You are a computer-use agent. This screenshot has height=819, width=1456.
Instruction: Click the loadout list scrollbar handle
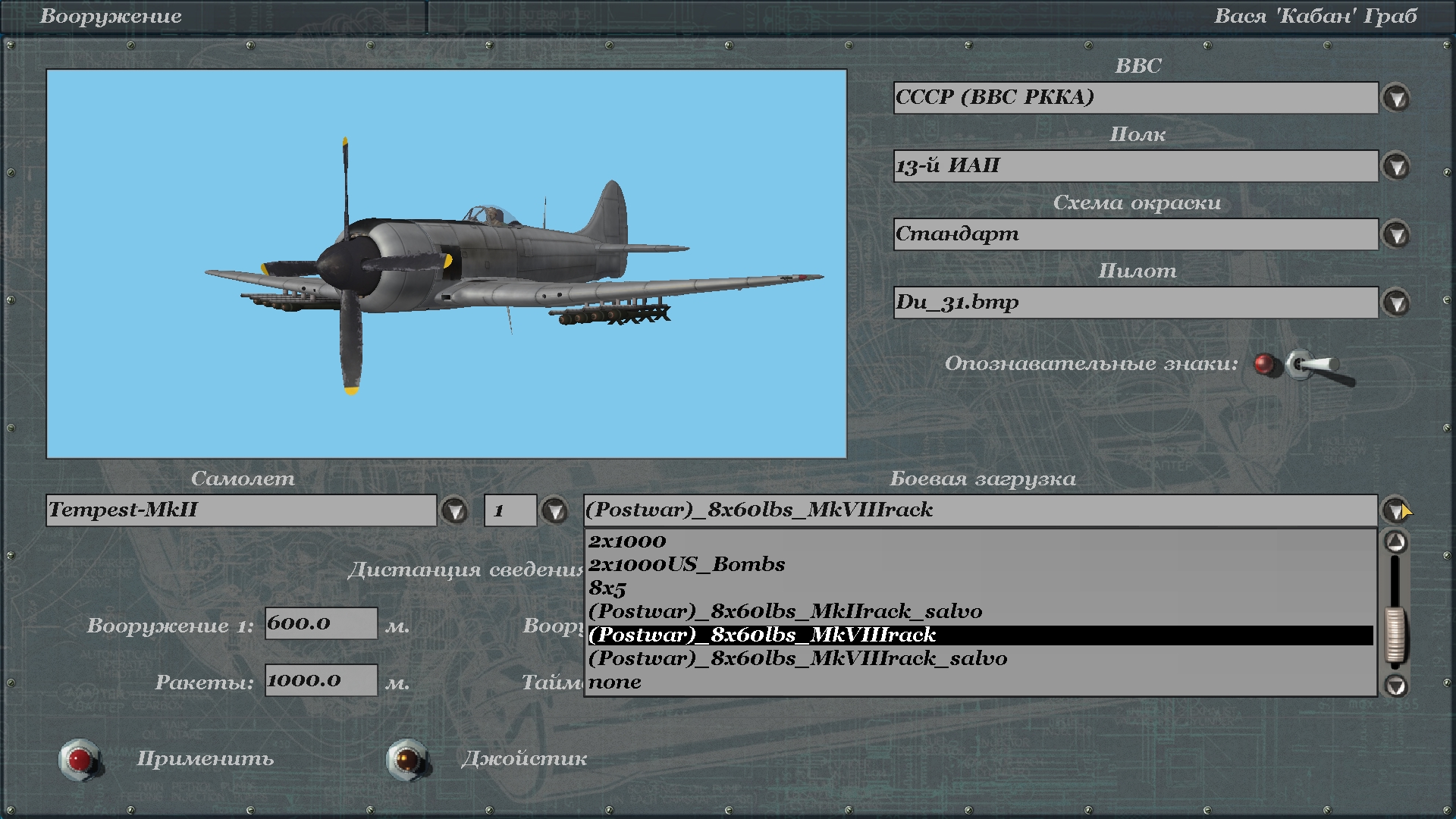coord(1395,635)
